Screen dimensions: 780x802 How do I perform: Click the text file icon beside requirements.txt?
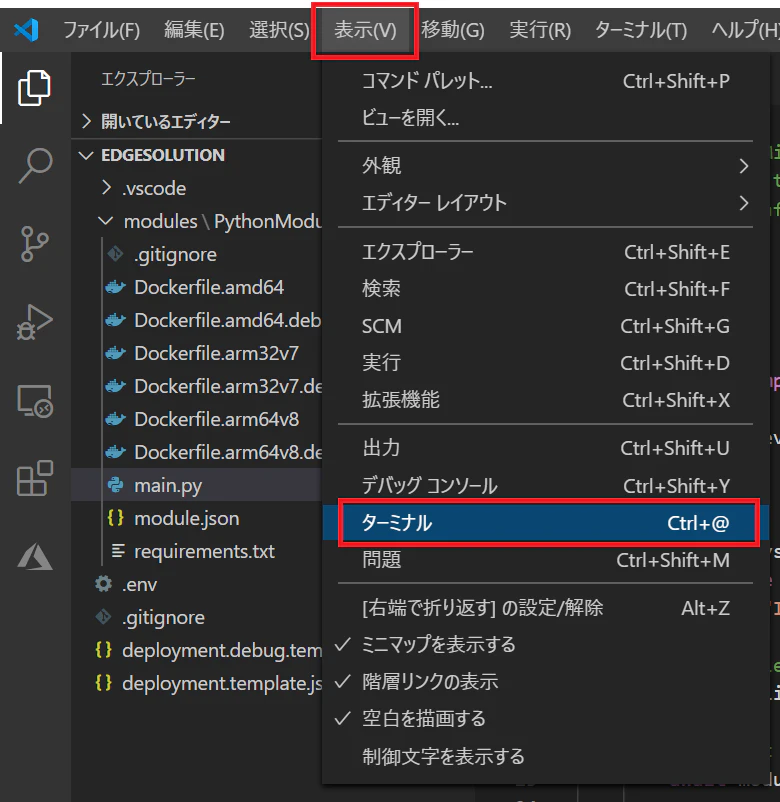click(118, 551)
